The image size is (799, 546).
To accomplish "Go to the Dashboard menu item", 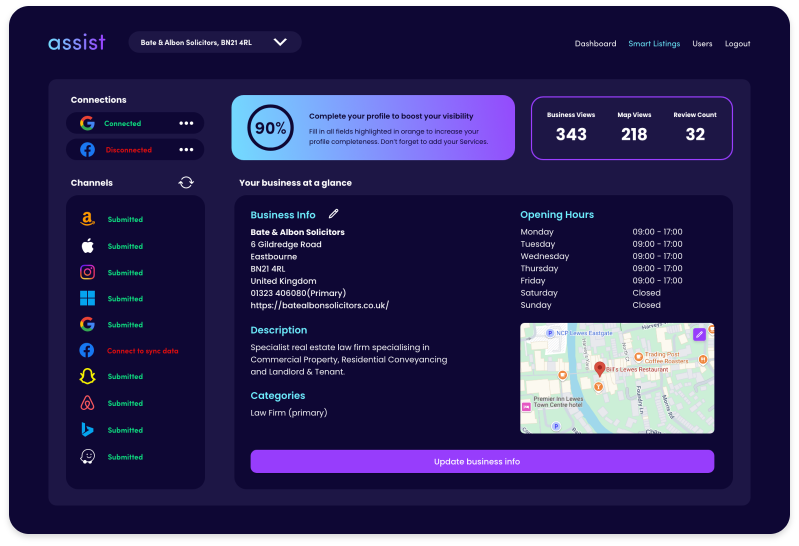I will tap(595, 44).
